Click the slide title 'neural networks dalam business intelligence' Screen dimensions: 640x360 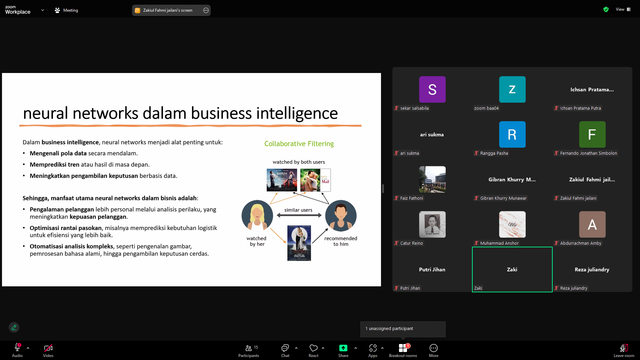[180, 113]
